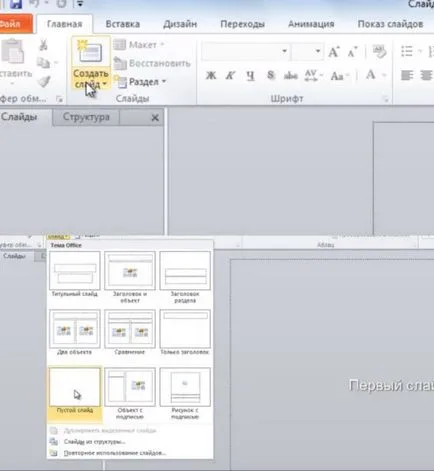Open the Дизайн ribbon tab
The image size is (434, 471).
tap(180, 24)
